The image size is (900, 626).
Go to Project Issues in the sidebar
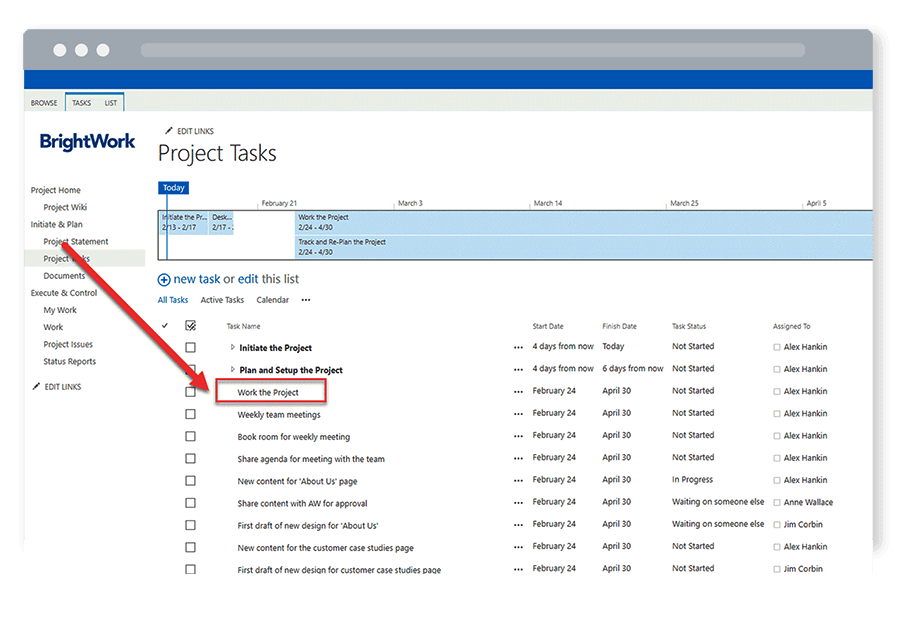pyautogui.click(x=68, y=344)
